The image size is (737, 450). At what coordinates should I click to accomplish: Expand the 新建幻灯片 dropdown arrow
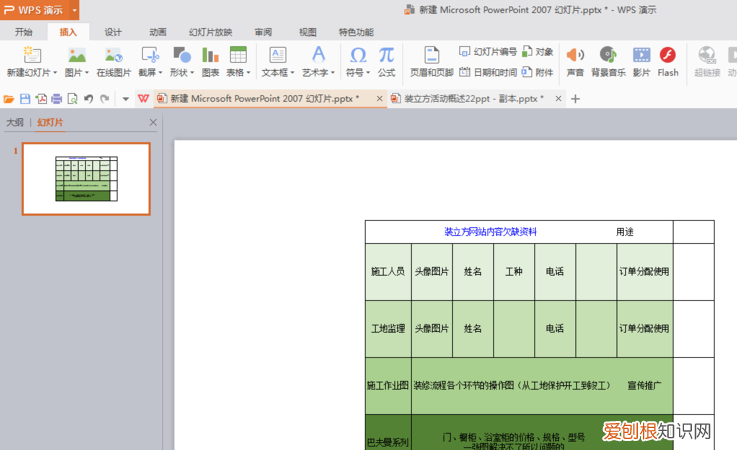(x=55, y=73)
